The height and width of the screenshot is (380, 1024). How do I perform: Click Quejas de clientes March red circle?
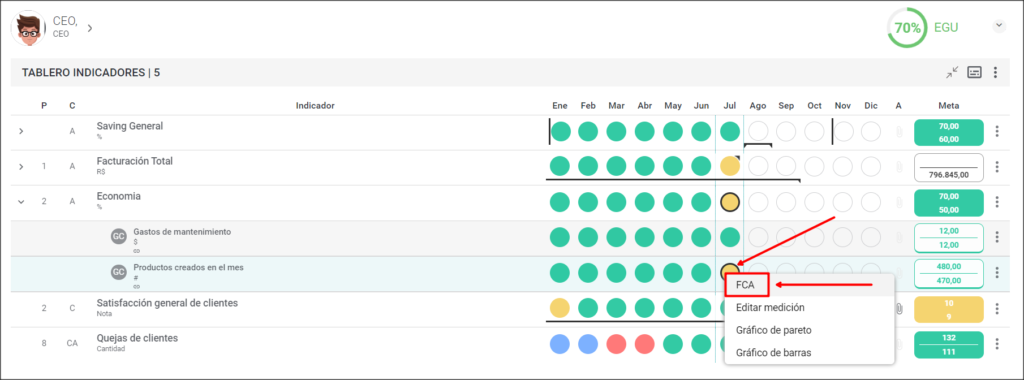[x=616, y=343]
